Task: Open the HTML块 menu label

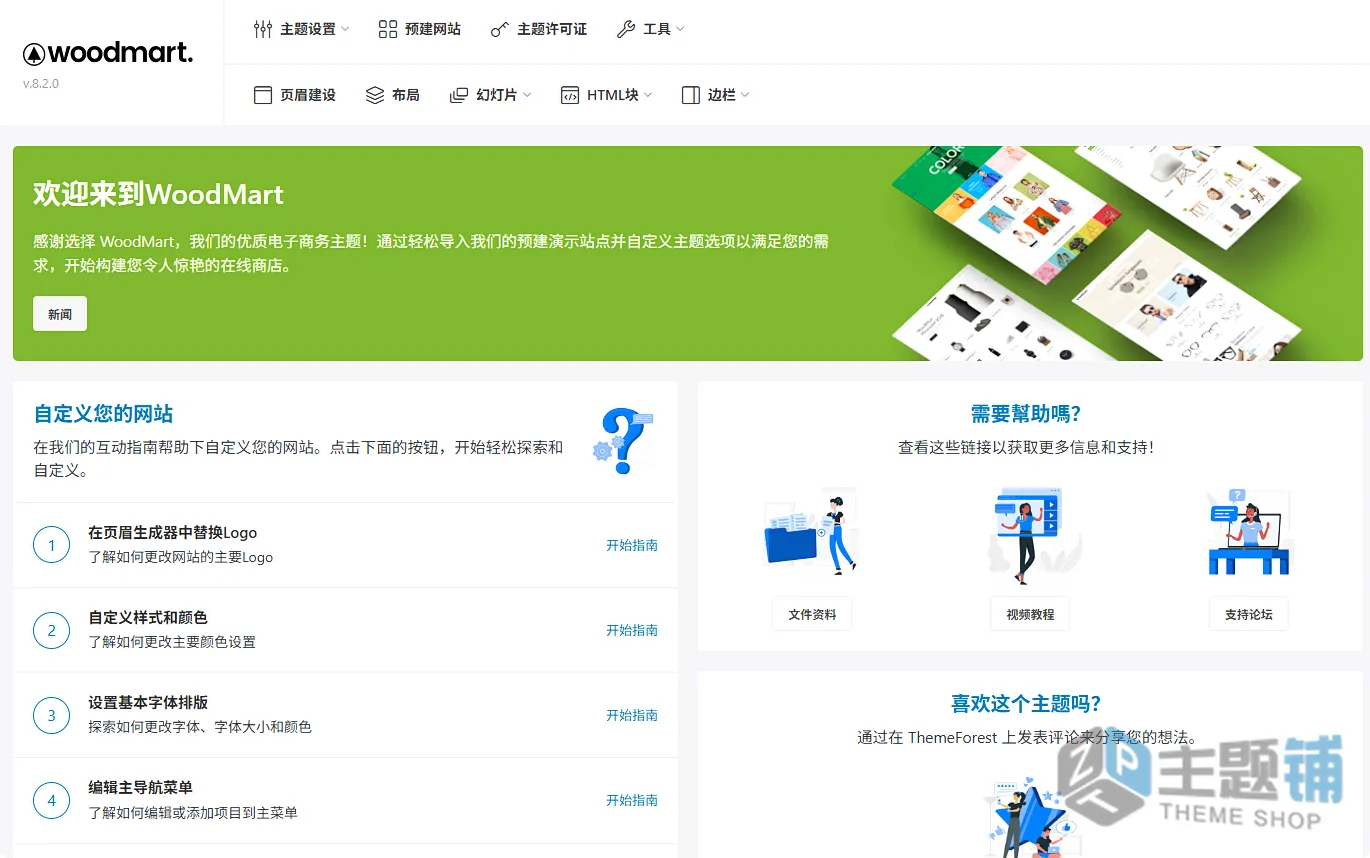Action: [613, 95]
